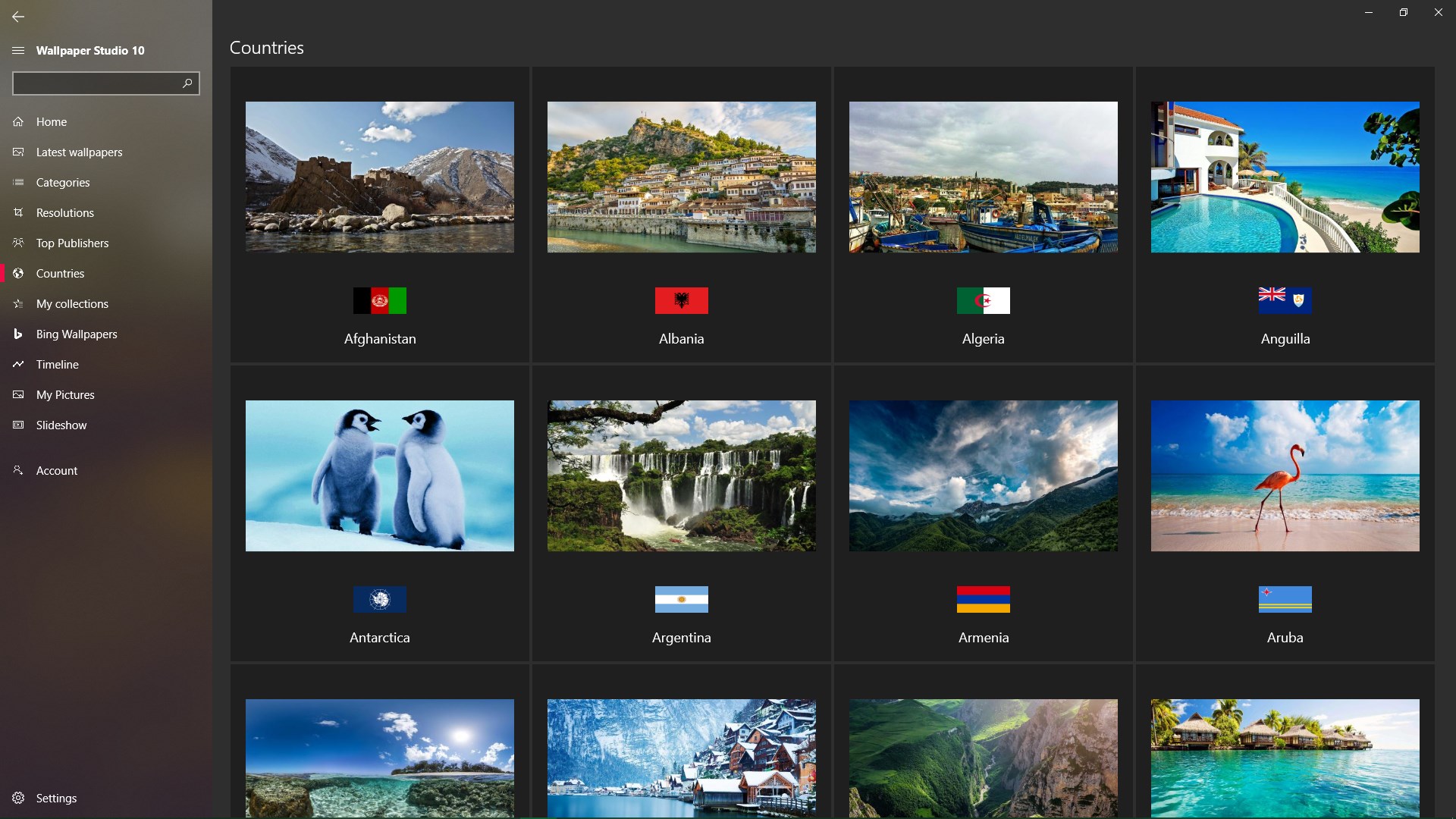Screen dimensions: 1456x819
Task: Open the Timeline section
Action: (x=57, y=365)
